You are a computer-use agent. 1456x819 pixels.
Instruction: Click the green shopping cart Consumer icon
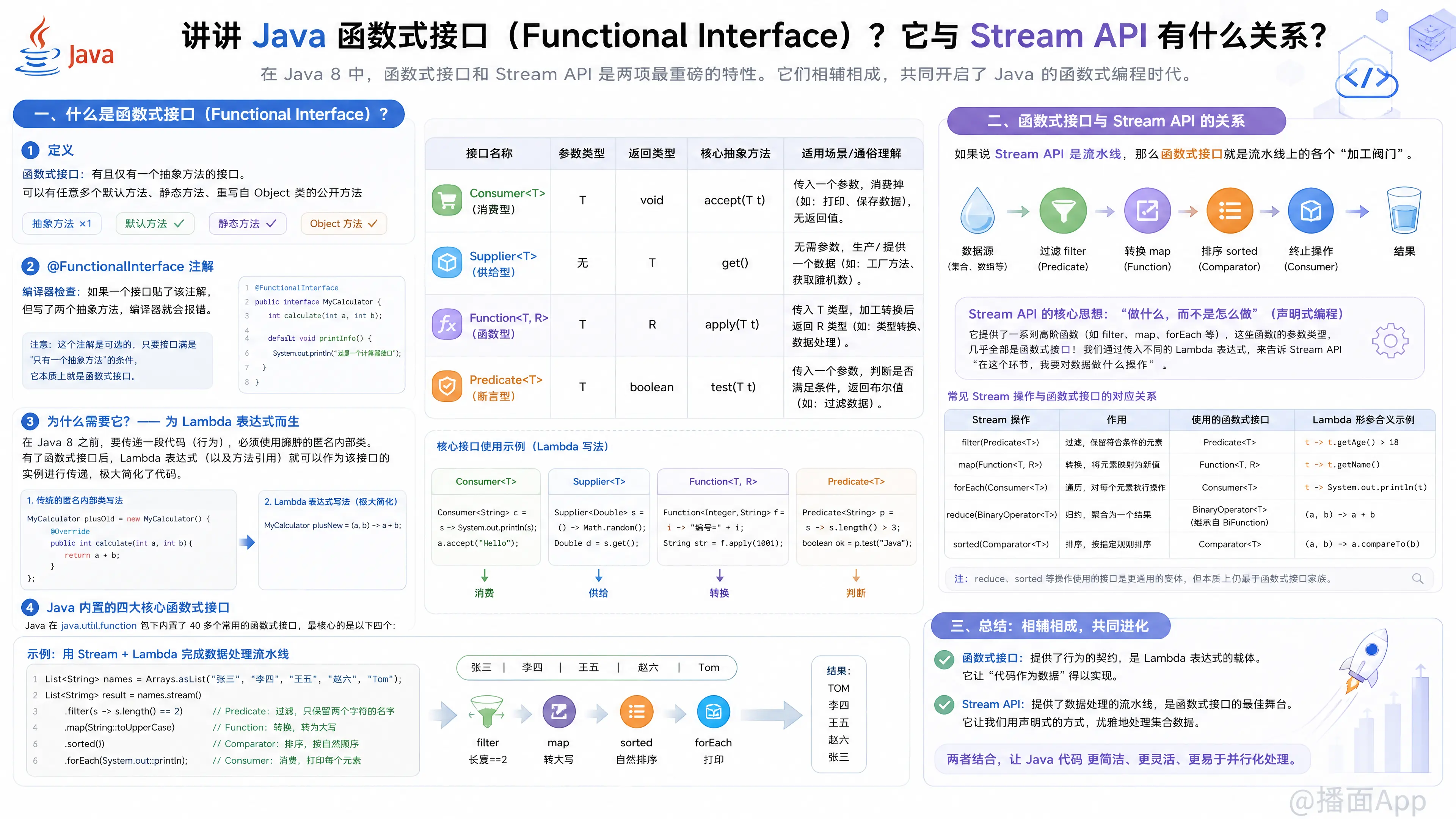tap(447, 200)
